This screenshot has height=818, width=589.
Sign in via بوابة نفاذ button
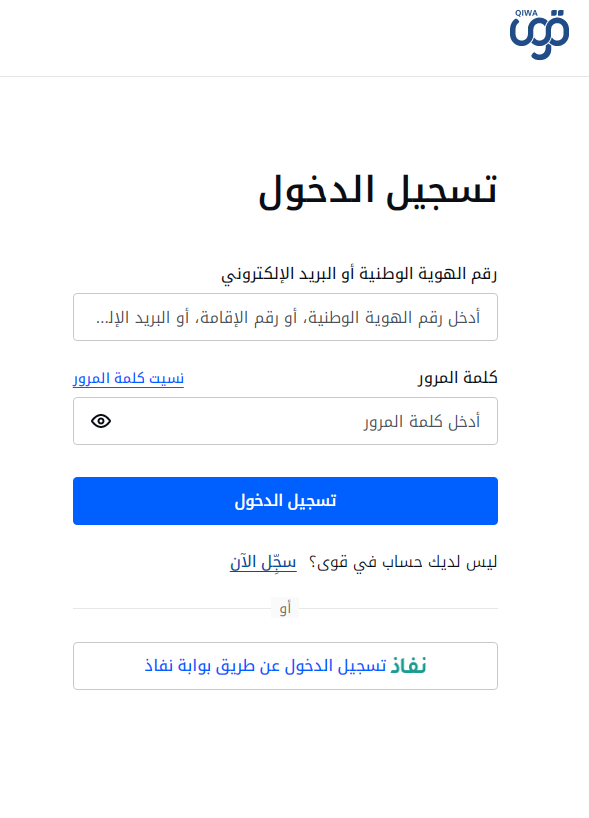(285, 666)
